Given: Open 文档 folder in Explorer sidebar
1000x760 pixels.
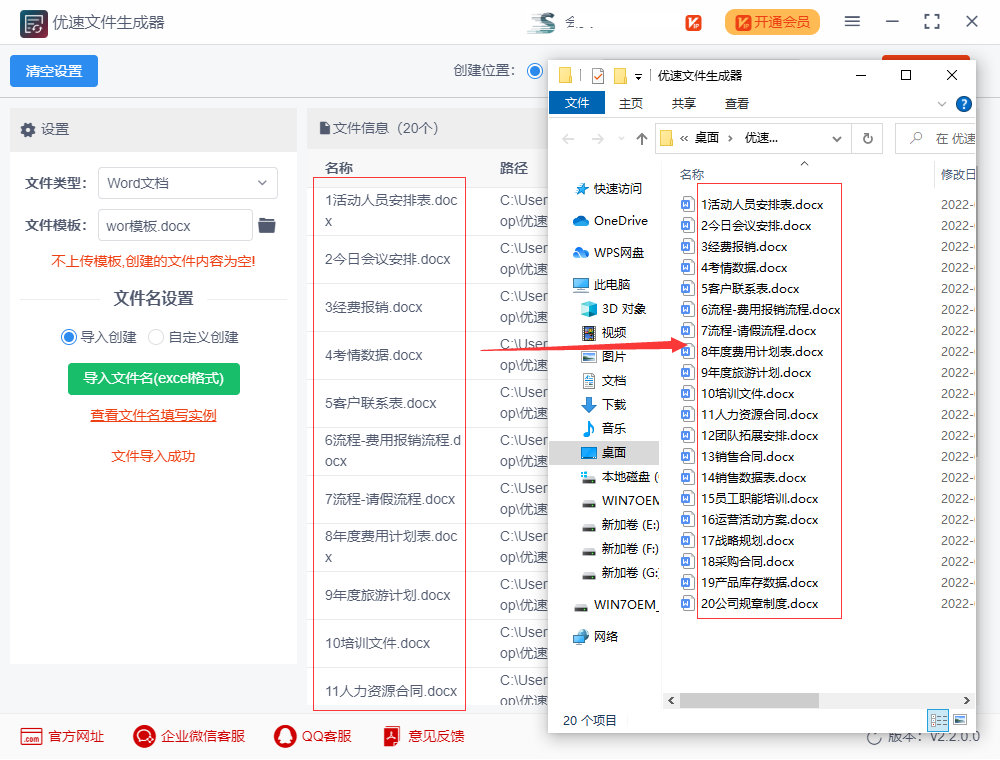Looking at the screenshot, I should (605, 381).
